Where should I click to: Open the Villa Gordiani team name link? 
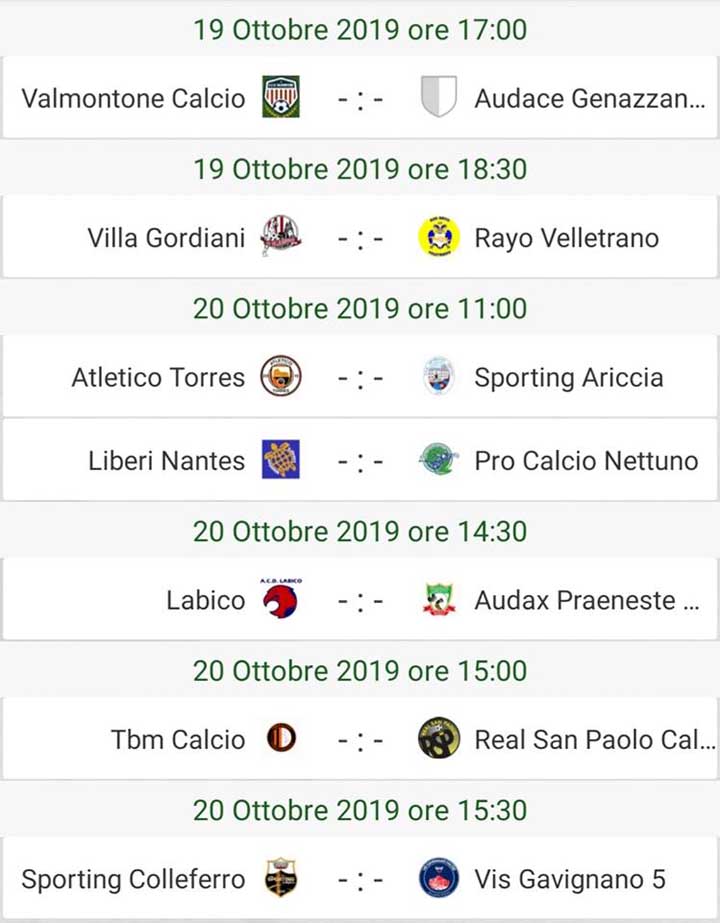(x=166, y=238)
